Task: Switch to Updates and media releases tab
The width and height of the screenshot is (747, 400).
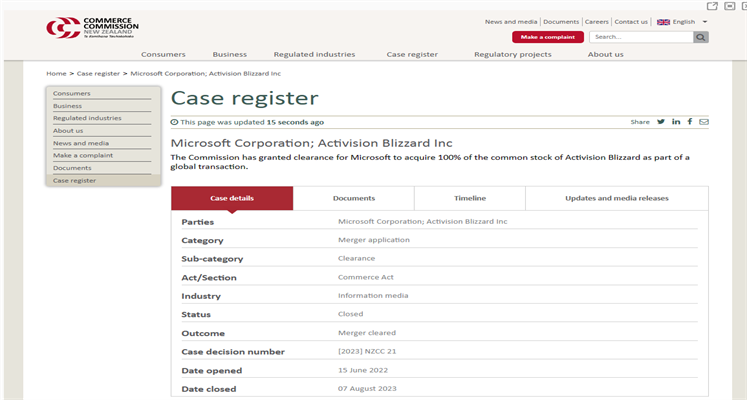Action: point(616,198)
